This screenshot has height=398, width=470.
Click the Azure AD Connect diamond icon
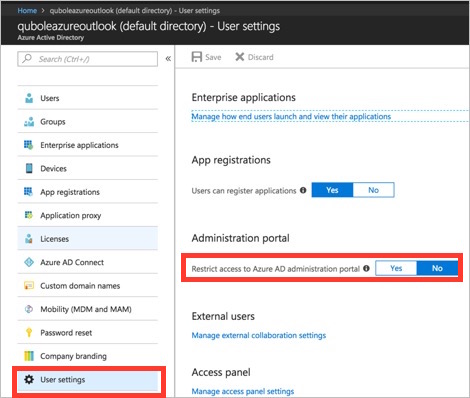(29, 262)
